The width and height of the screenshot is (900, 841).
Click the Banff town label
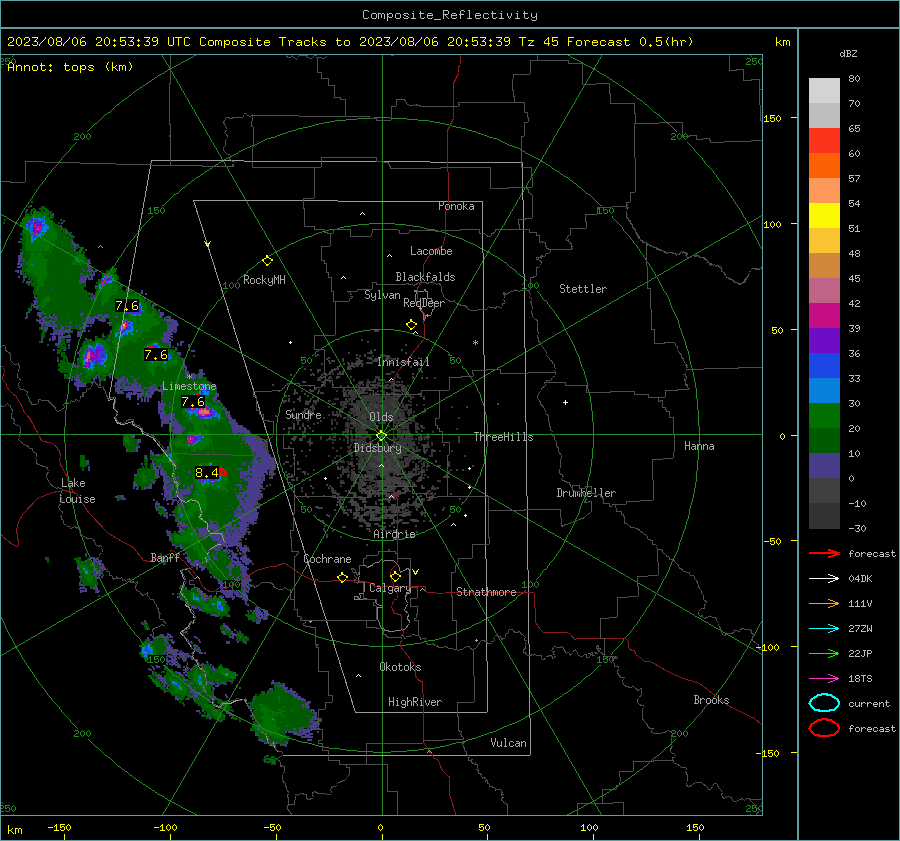click(165, 557)
